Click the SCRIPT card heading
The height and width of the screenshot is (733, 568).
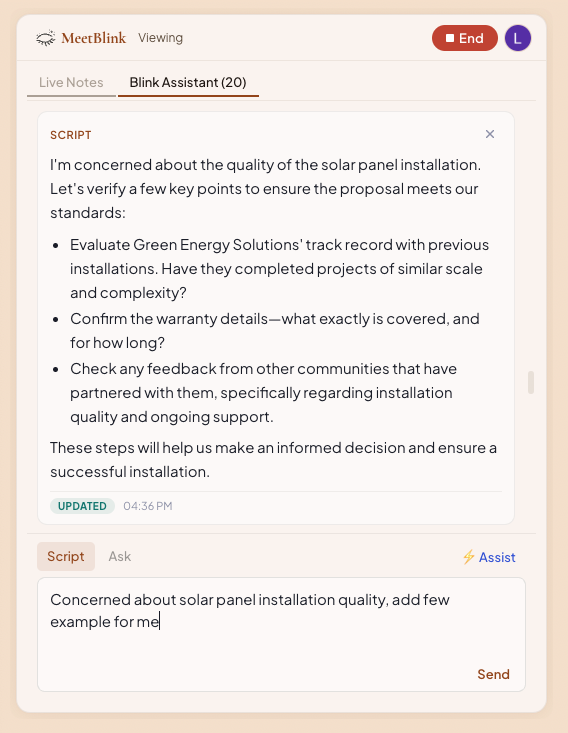tap(71, 135)
